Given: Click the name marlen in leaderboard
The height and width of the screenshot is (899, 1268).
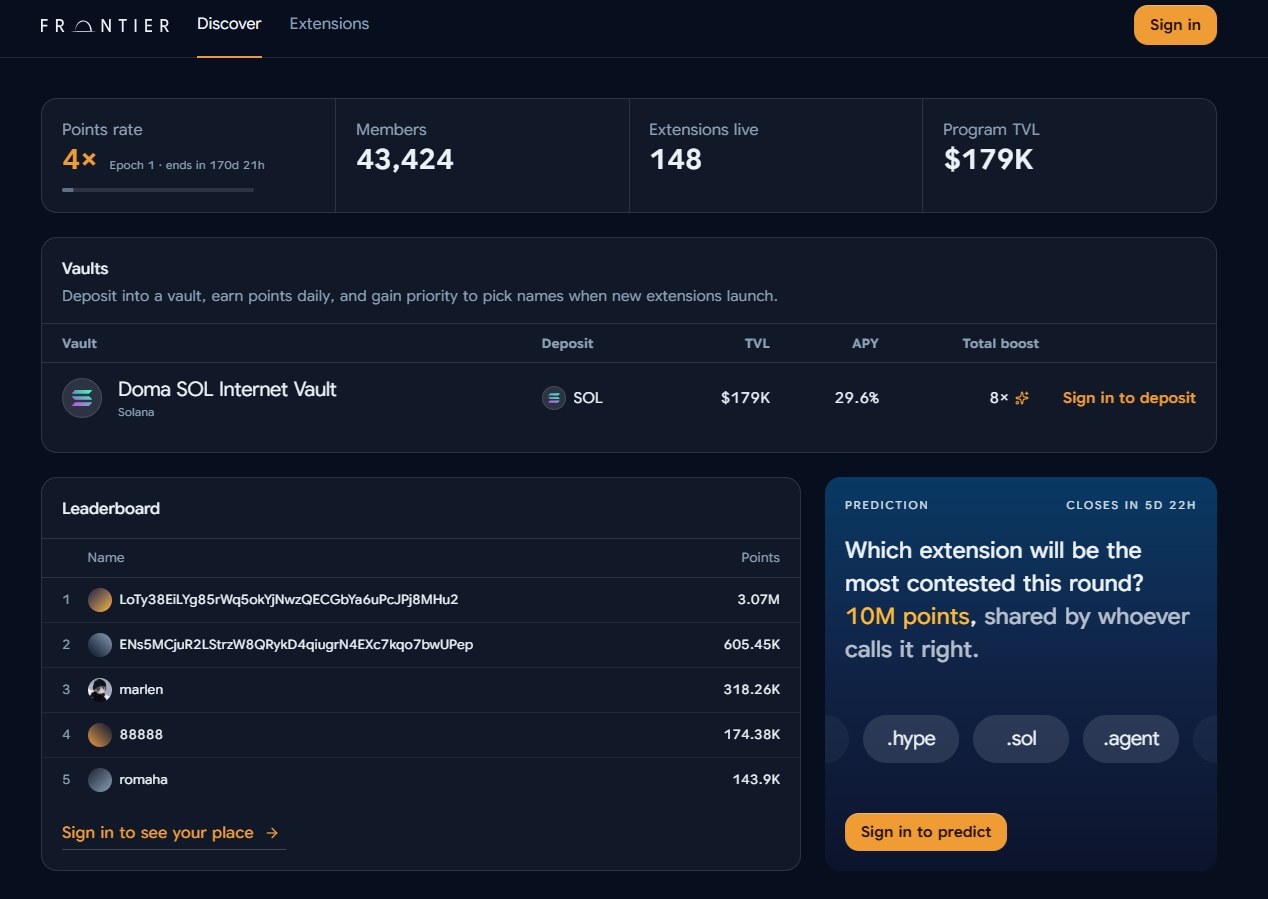Looking at the screenshot, I should coord(141,690).
